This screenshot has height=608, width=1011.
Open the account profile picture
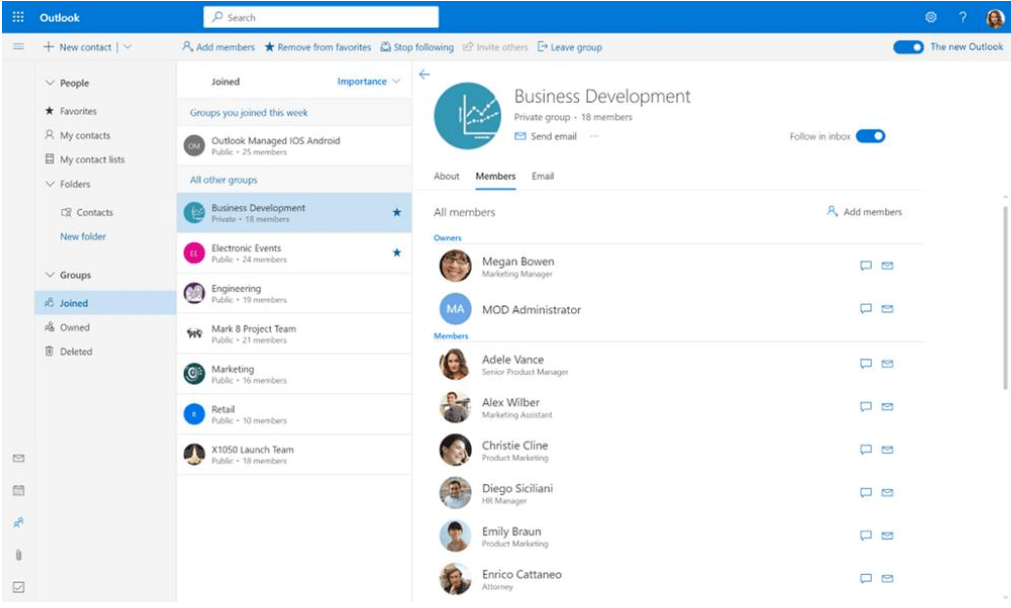pyautogui.click(x=995, y=18)
